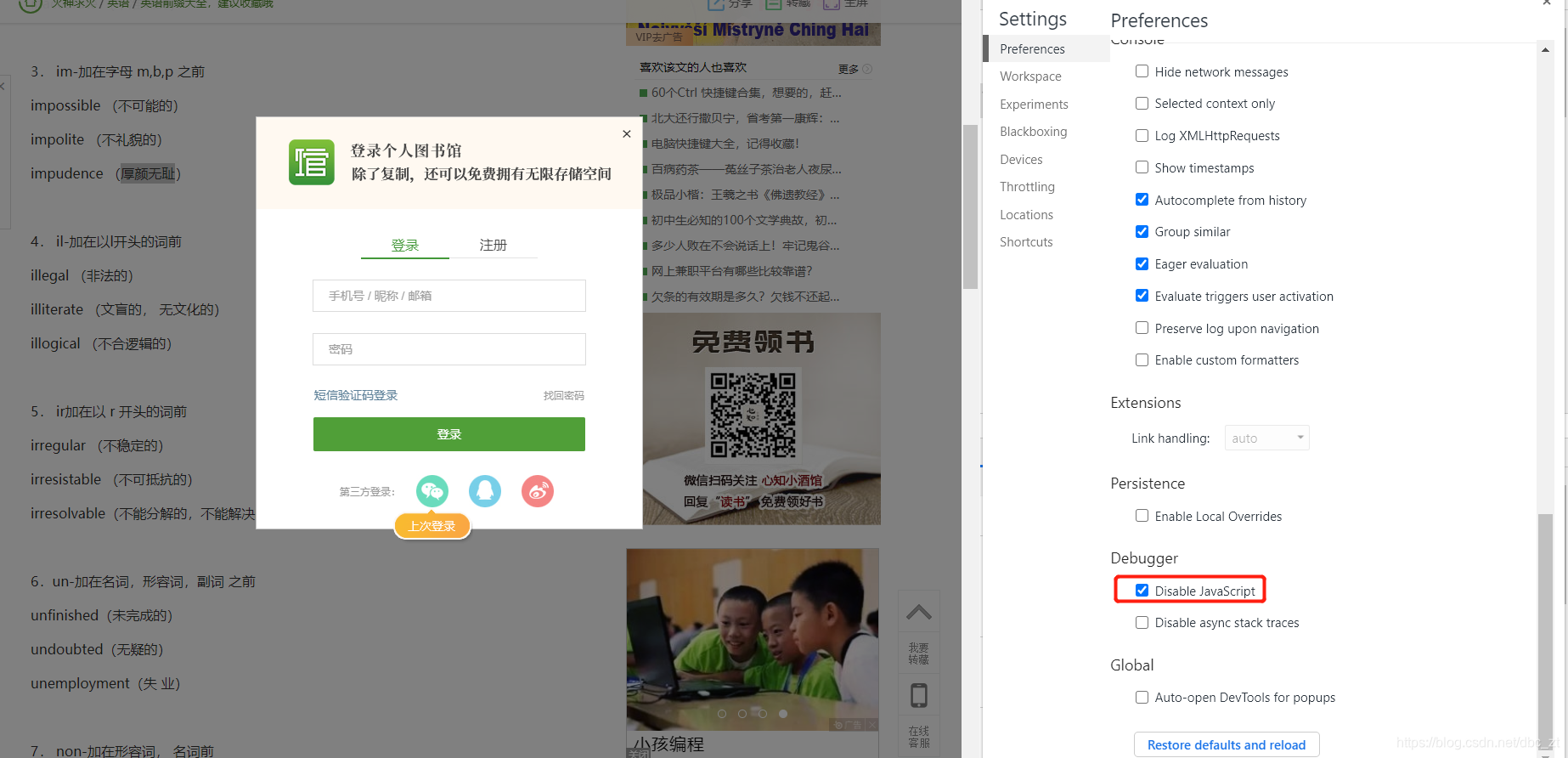
Task: Click the 更多 link in recommendations
Action: click(849, 69)
